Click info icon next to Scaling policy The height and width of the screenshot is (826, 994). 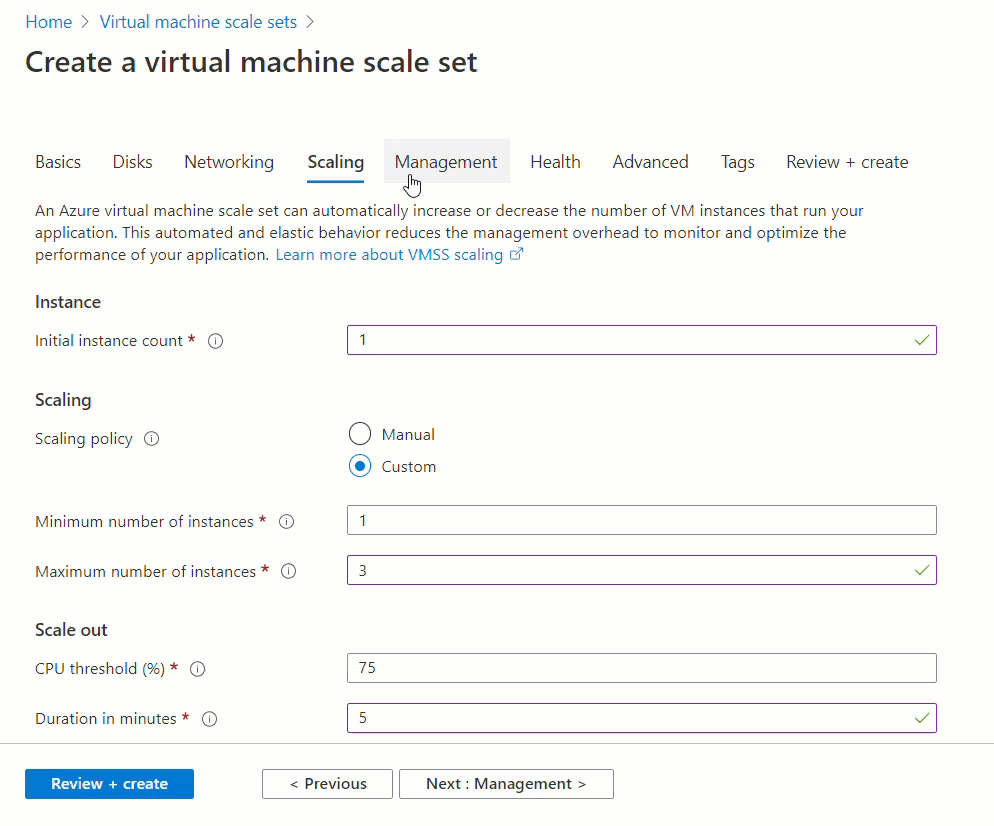click(x=152, y=439)
